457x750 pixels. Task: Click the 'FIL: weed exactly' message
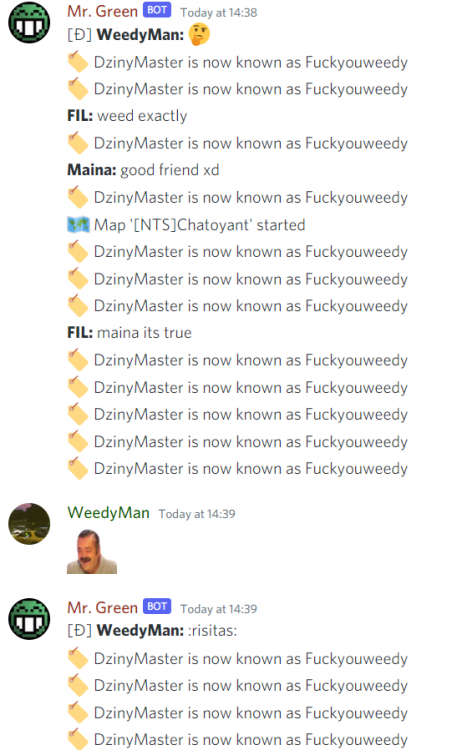pyautogui.click(x=127, y=116)
